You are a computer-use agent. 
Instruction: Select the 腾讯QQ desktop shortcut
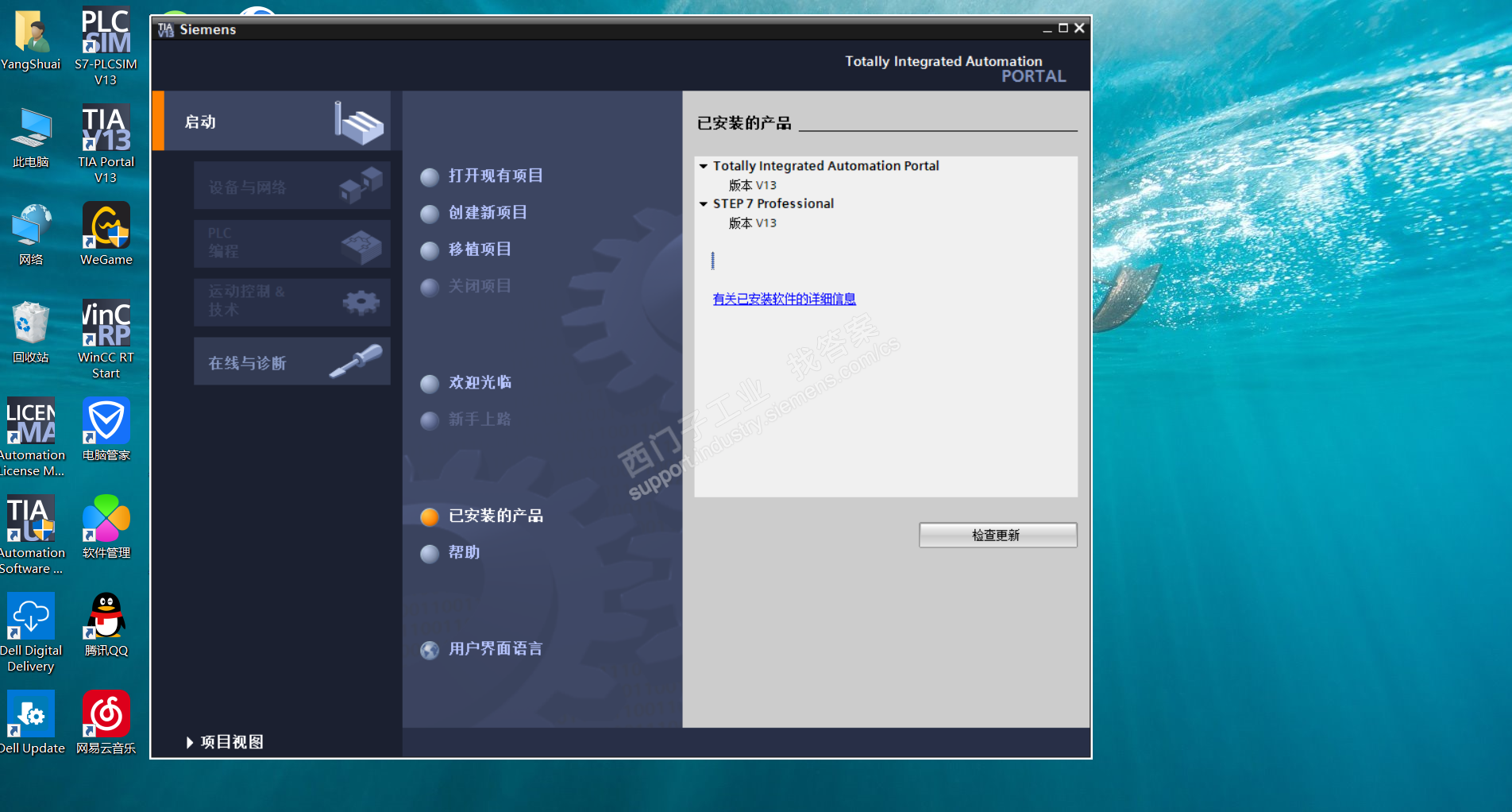(x=106, y=625)
